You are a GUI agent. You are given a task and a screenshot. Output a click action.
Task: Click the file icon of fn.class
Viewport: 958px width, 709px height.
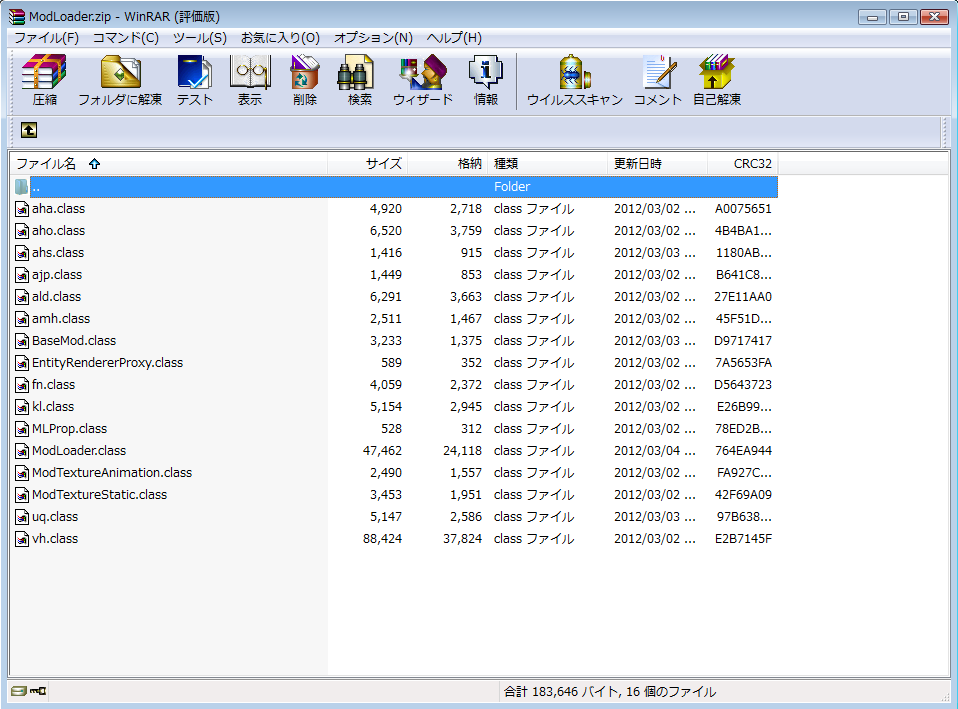[22, 385]
